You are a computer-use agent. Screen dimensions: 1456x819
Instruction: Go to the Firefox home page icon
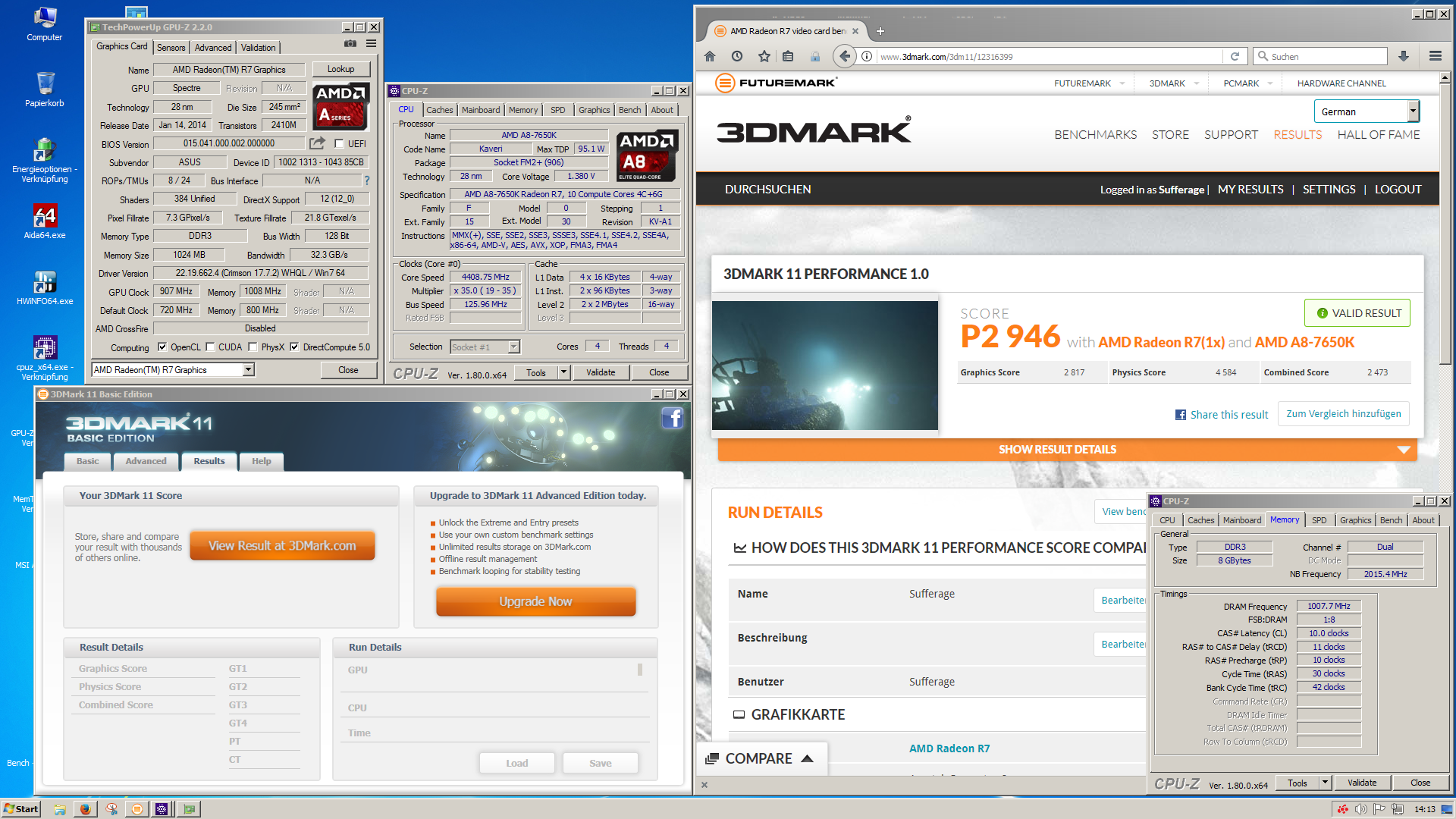pos(710,56)
